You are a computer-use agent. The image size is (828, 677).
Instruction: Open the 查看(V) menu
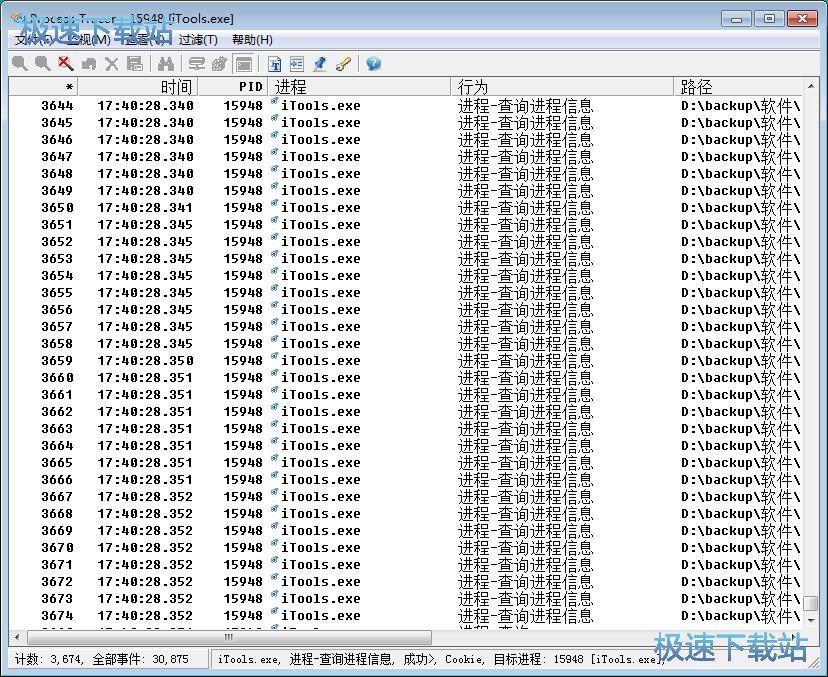click(x=144, y=40)
